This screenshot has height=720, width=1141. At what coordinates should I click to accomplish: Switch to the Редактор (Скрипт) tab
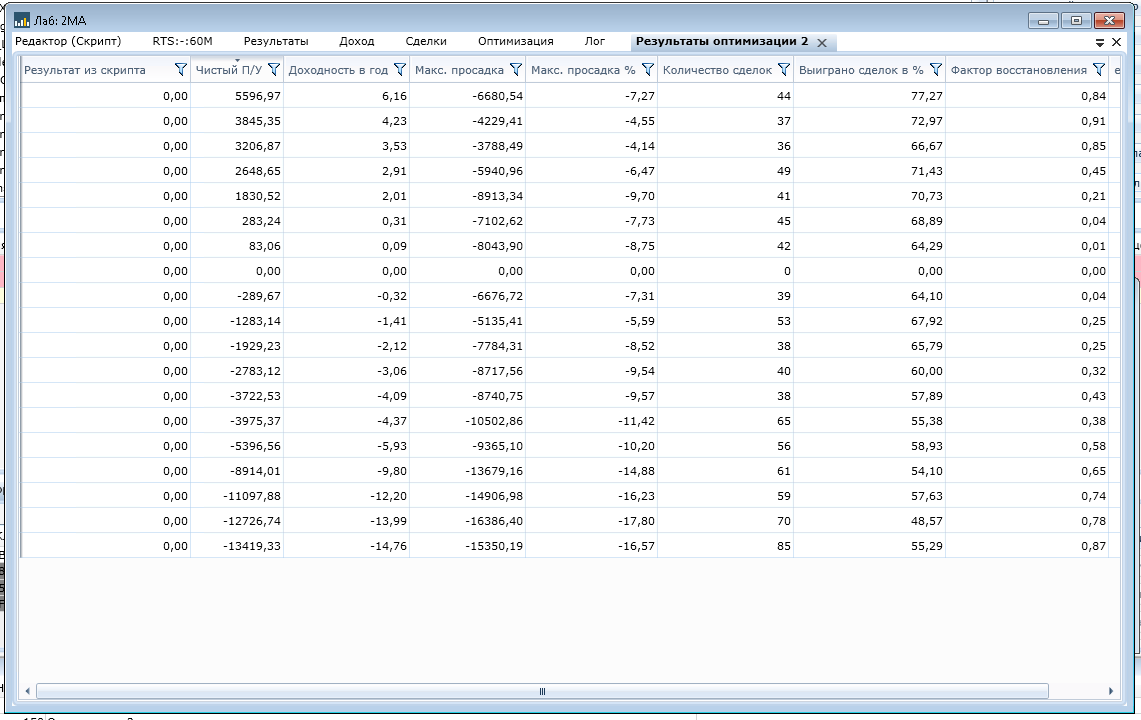pos(67,42)
